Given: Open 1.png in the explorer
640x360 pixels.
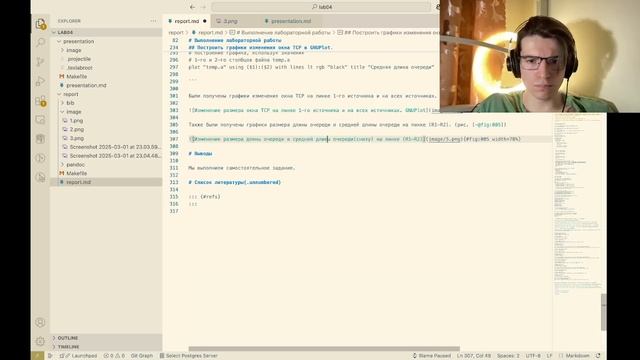Looking at the screenshot, I should pos(76,121).
